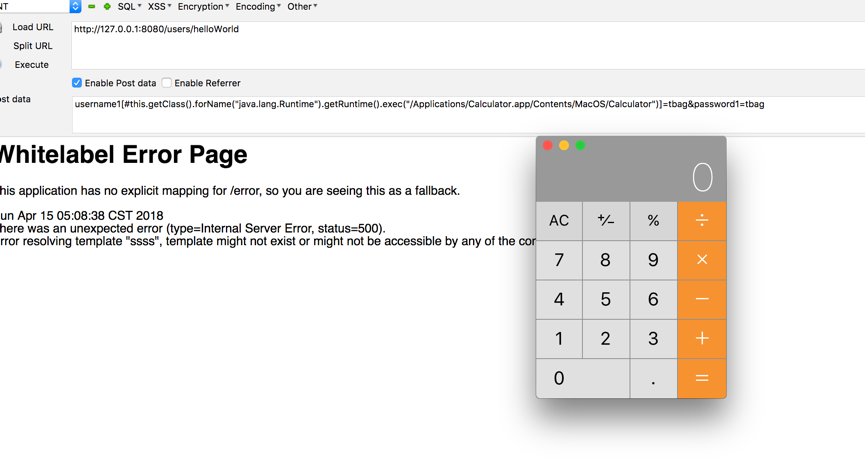Screen dimensions: 865x465
Task: Check Enable Referrer checkbox
Action: (167, 83)
